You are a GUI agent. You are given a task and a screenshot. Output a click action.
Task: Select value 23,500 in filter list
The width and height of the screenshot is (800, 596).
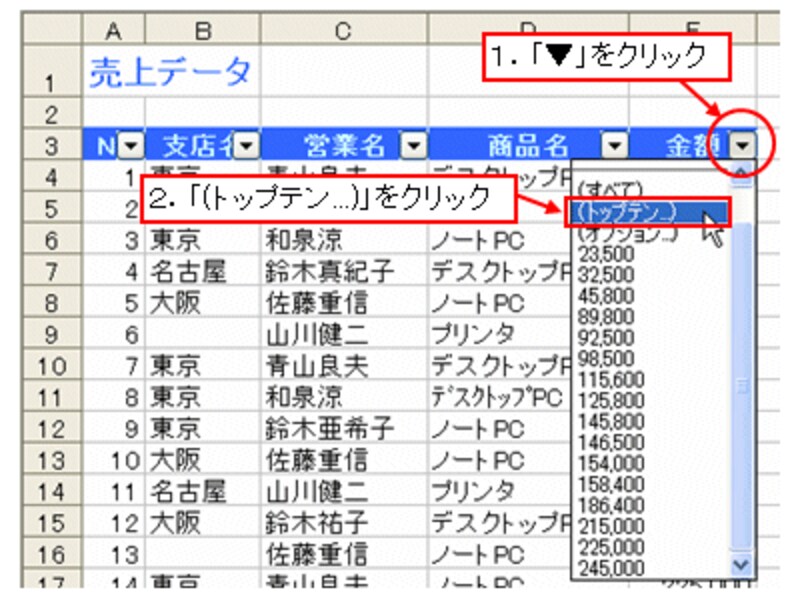click(606, 254)
